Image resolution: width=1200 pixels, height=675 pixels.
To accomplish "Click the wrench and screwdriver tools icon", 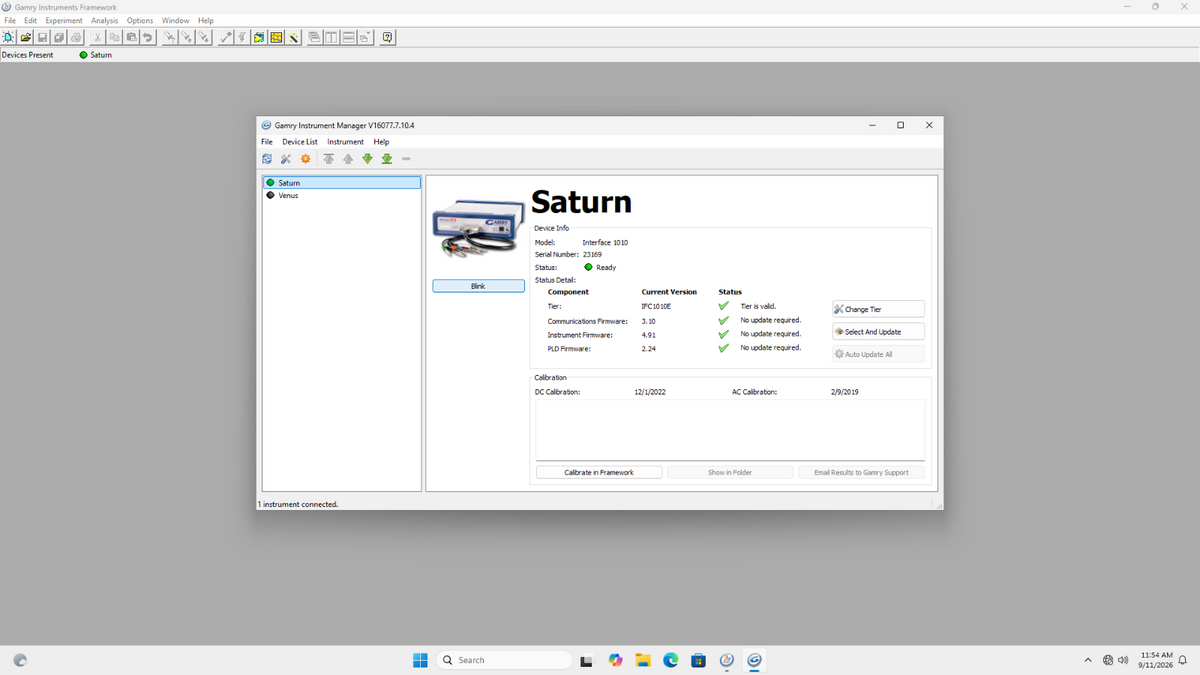I will [x=286, y=158].
